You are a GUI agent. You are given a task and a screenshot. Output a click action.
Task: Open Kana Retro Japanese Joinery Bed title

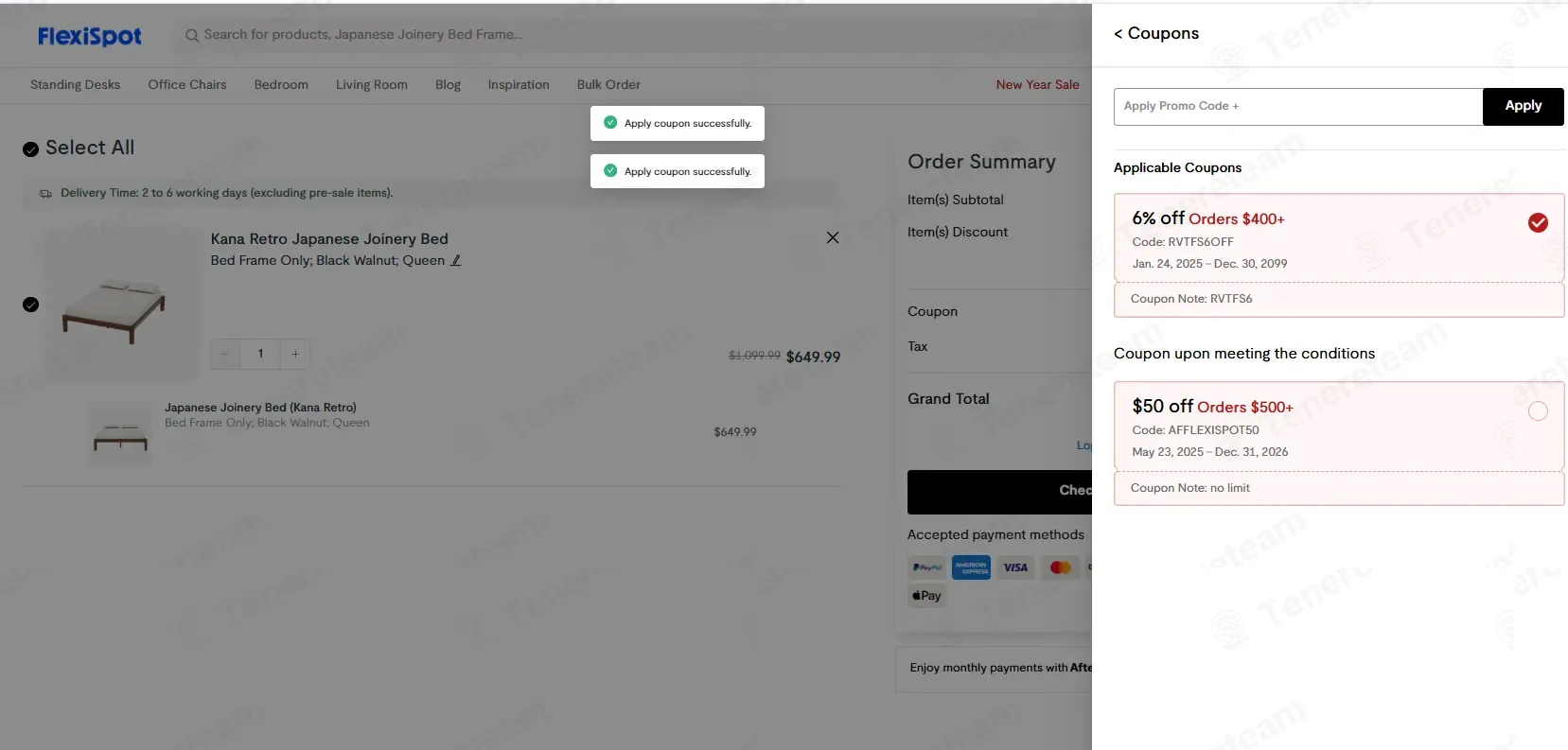329,239
